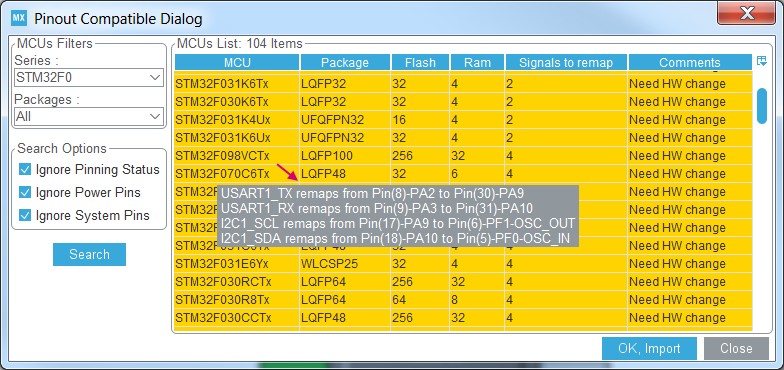784x370 pixels.
Task: Sort by the Ram column header
Action: click(x=478, y=62)
